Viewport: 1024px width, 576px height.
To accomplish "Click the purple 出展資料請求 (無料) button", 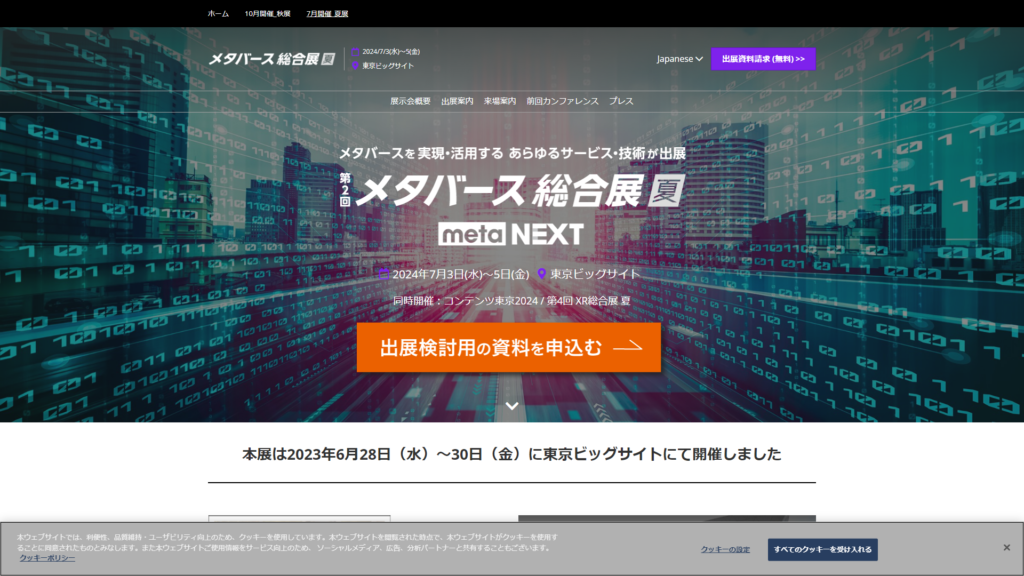I will click(763, 59).
